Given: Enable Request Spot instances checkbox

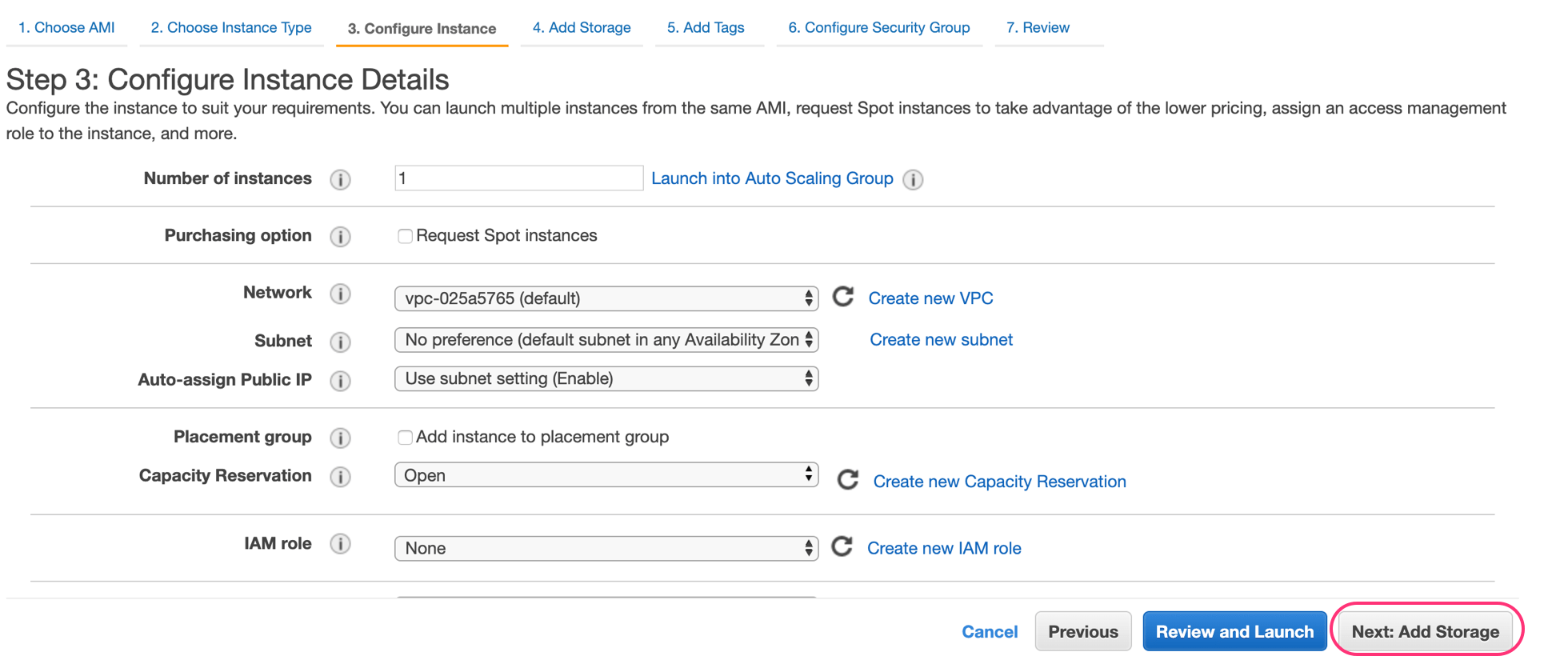Looking at the screenshot, I should (x=405, y=236).
